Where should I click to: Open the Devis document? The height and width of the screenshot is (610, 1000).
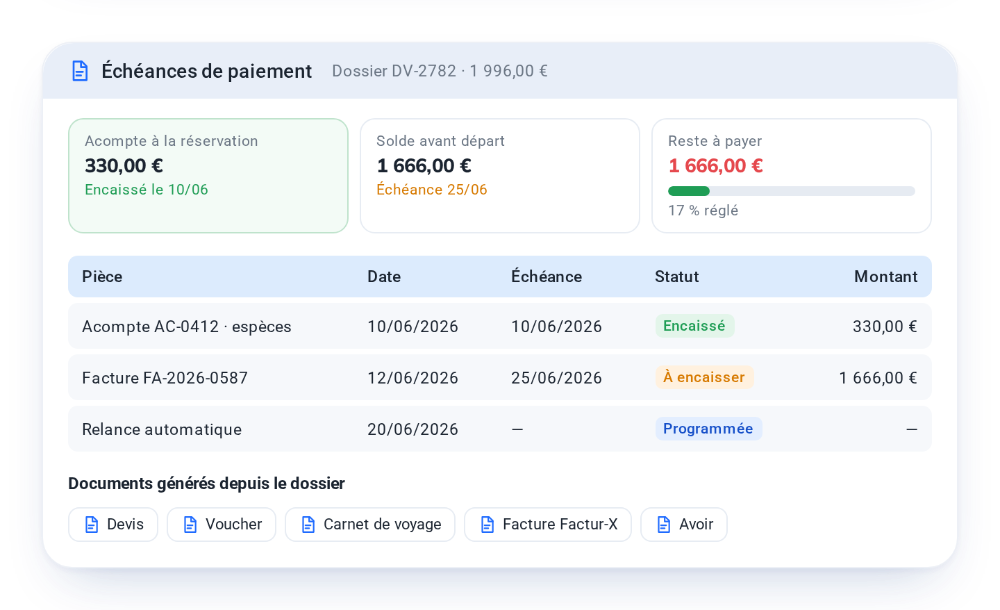coord(113,524)
